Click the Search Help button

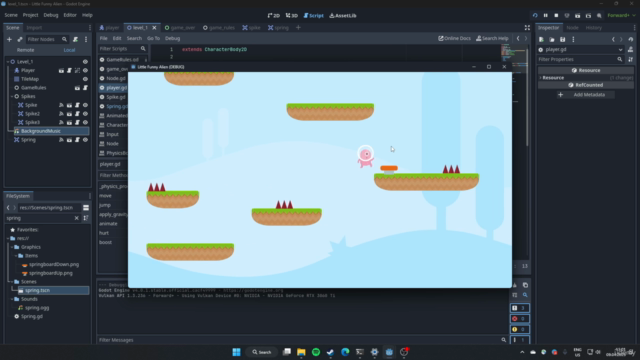492,38
